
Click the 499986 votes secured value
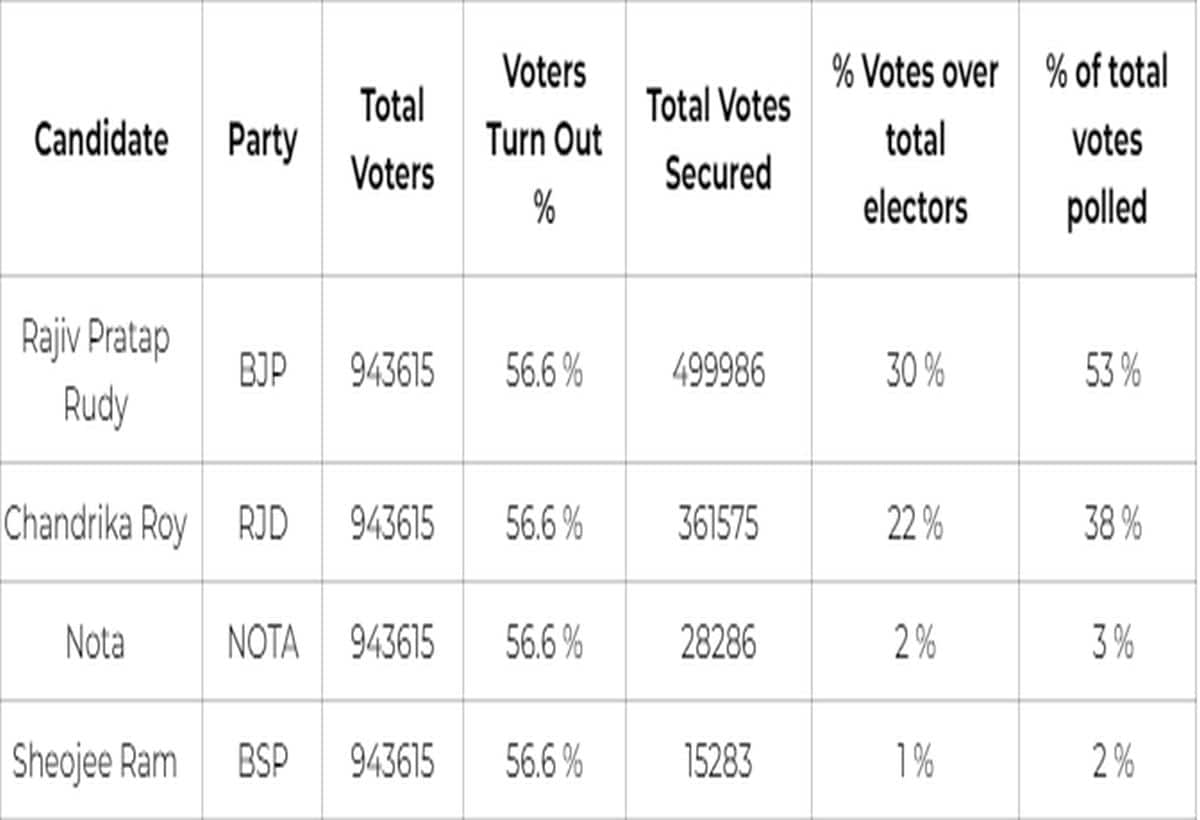click(x=718, y=372)
